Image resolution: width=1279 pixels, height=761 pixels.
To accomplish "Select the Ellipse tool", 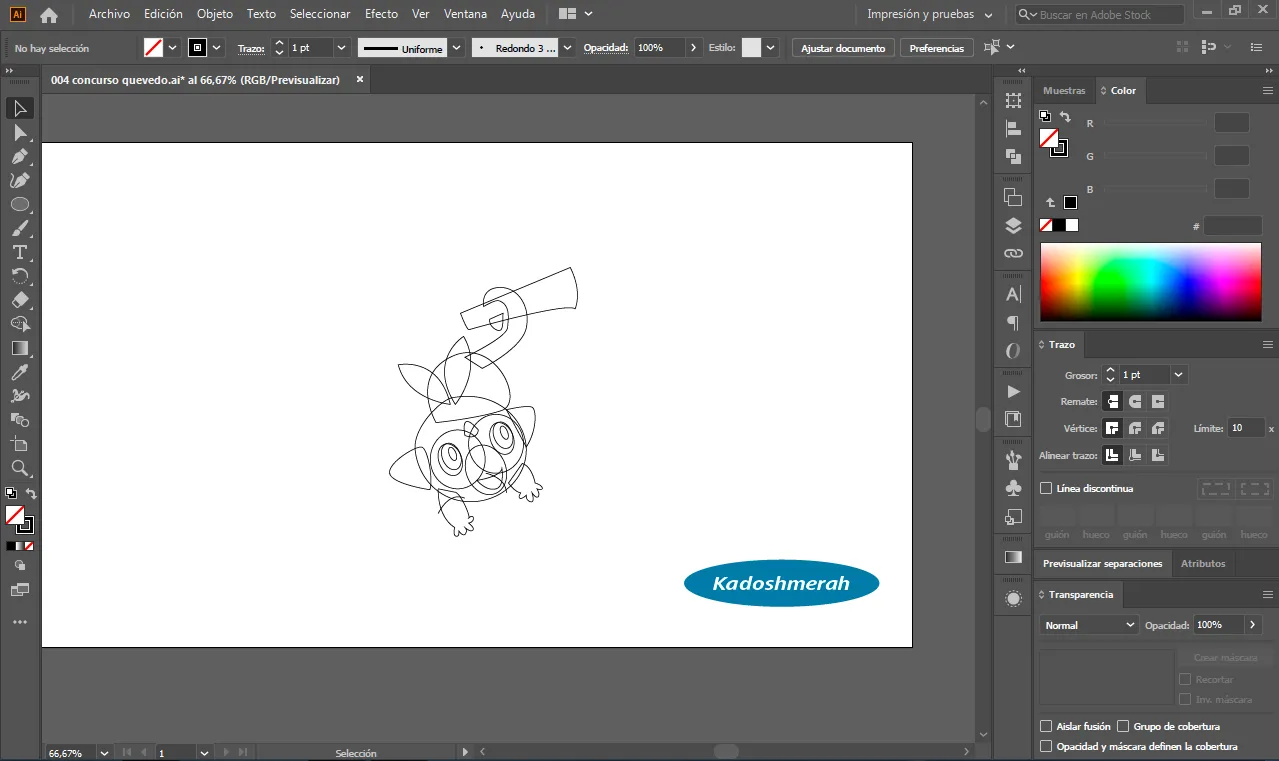I will [x=19, y=204].
